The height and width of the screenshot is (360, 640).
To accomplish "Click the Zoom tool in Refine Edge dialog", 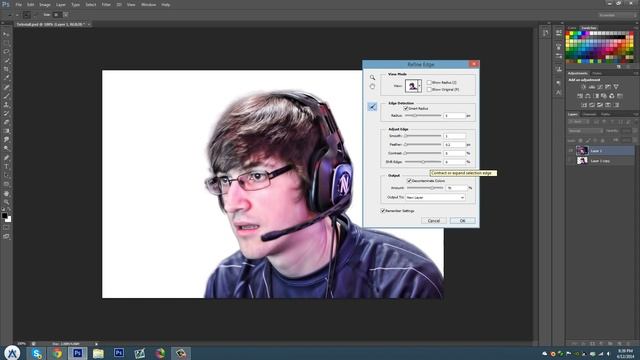I will click(x=372, y=77).
